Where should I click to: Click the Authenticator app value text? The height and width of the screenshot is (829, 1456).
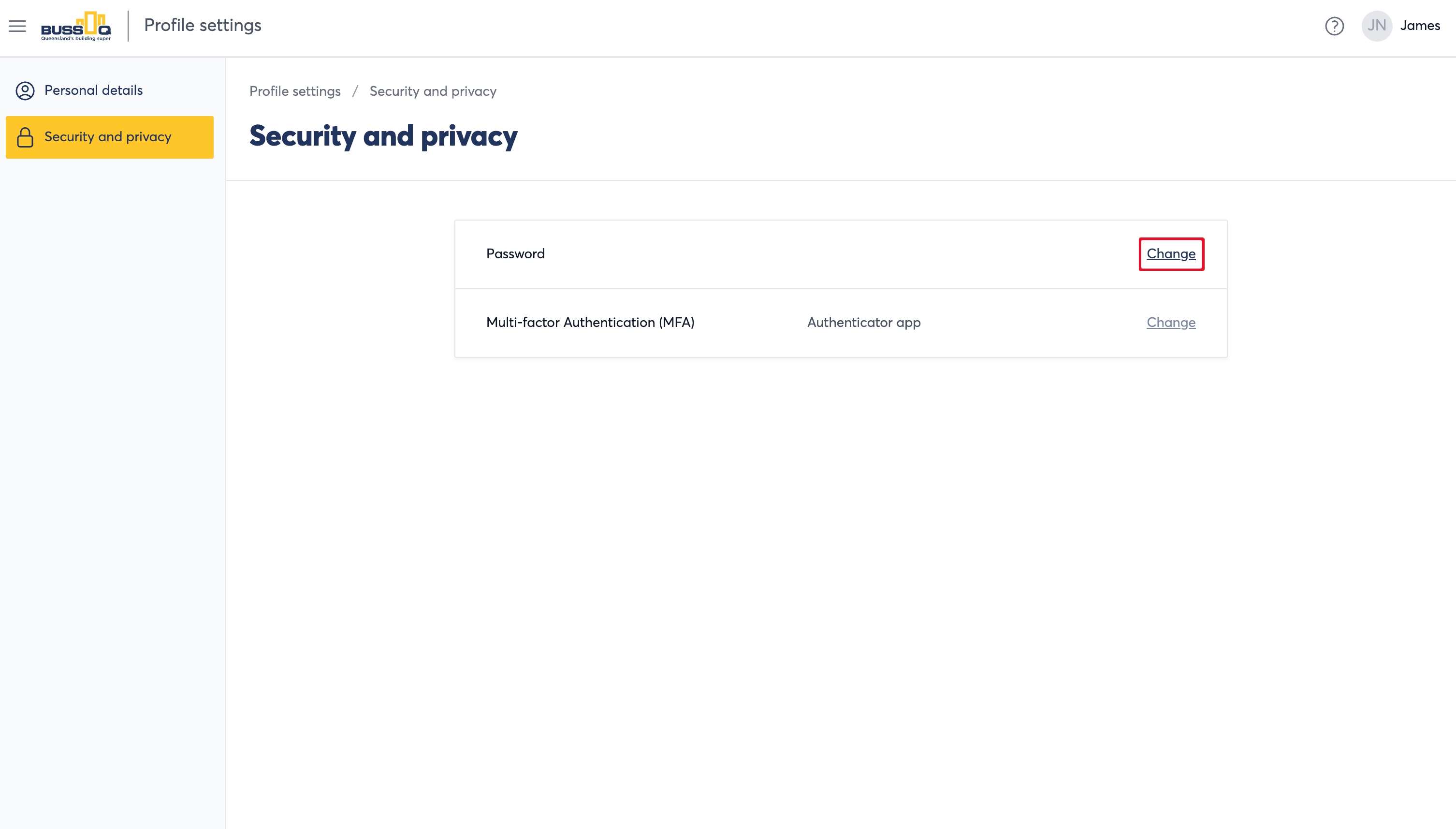pos(864,322)
